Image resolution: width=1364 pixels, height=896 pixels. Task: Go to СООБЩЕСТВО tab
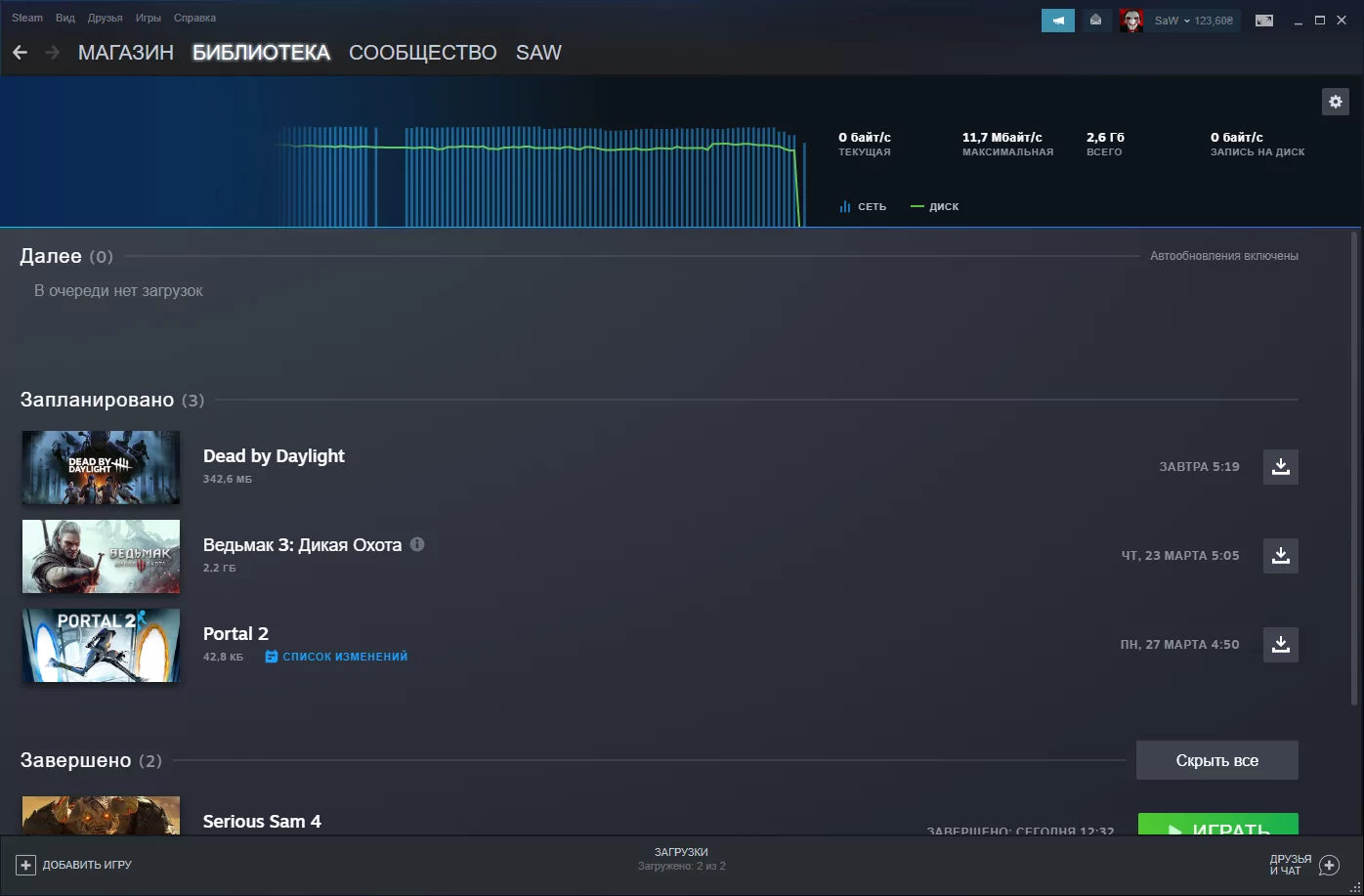(x=423, y=53)
